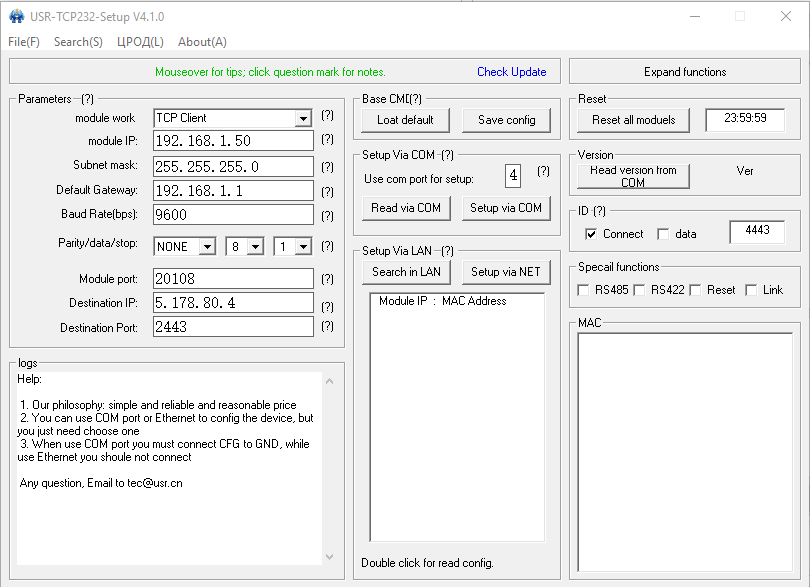Click the module IP field 192.168.1.50

coord(233,141)
